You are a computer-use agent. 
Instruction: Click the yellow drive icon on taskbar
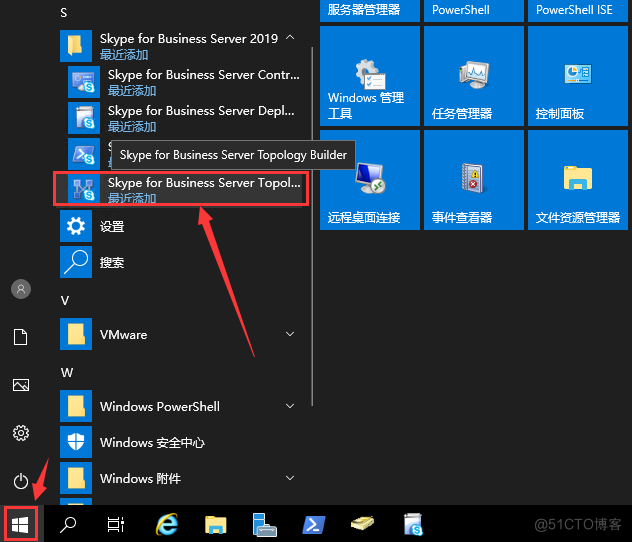tap(362, 524)
